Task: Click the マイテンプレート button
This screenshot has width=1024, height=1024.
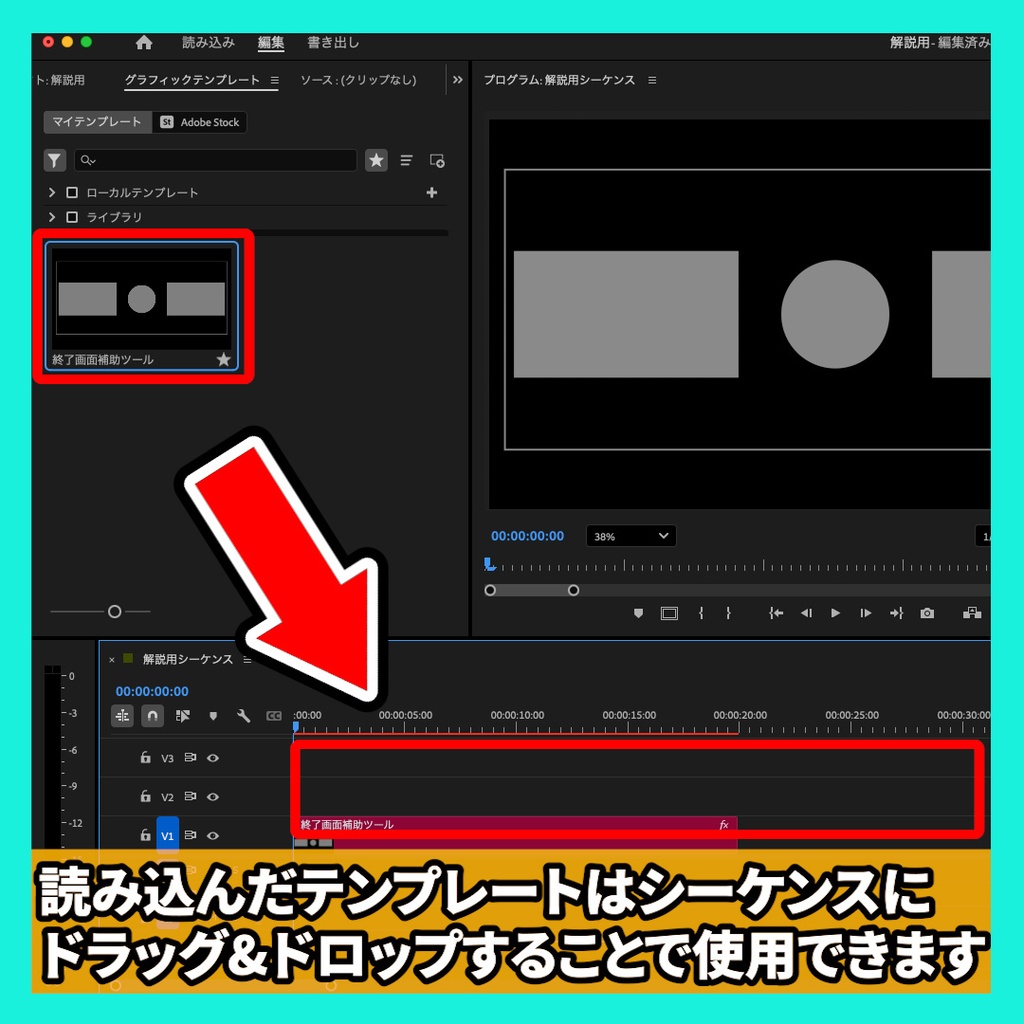Action: pyautogui.click(x=96, y=122)
